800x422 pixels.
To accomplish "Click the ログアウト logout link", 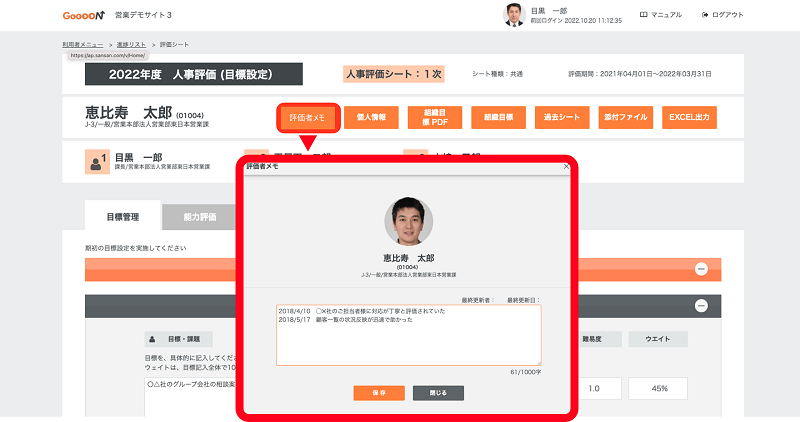I will coord(723,15).
